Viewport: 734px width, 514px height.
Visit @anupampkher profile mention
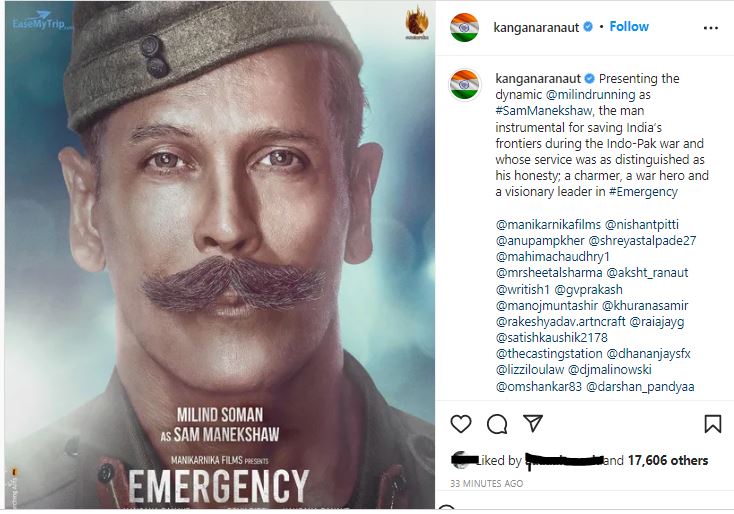click(x=540, y=241)
